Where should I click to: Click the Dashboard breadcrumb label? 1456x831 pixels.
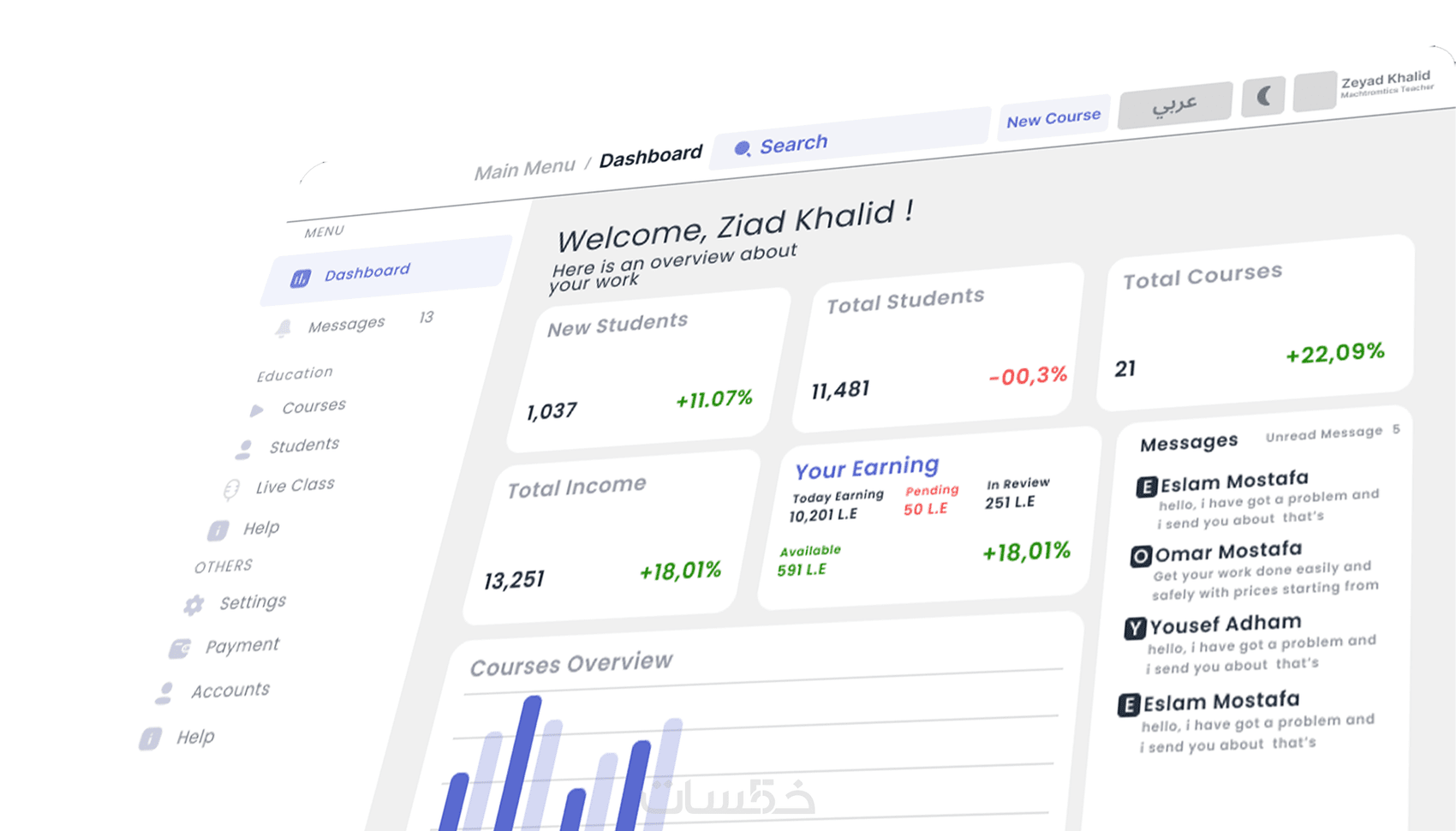(651, 157)
